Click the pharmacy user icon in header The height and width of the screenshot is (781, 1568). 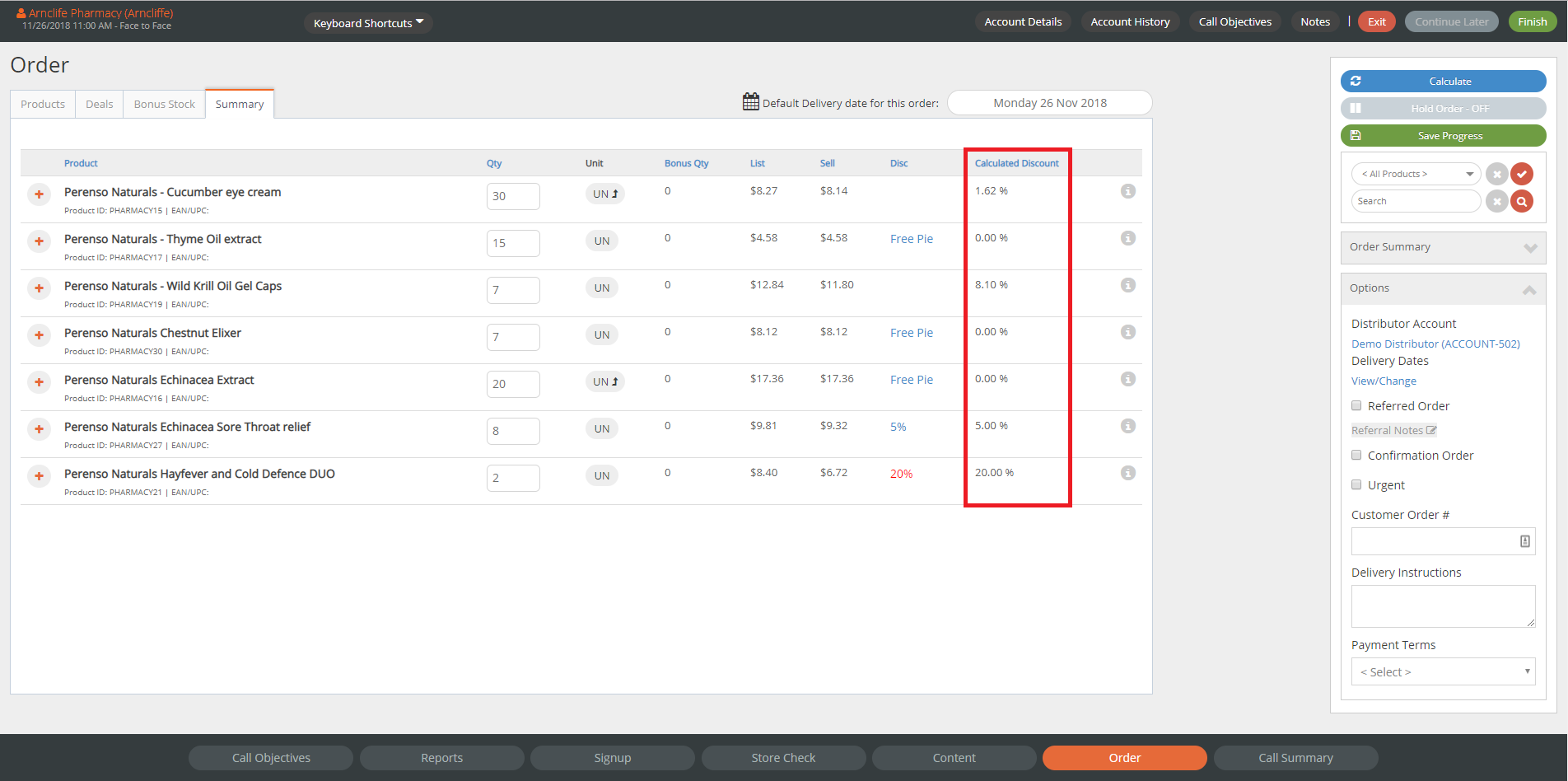tap(21, 13)
